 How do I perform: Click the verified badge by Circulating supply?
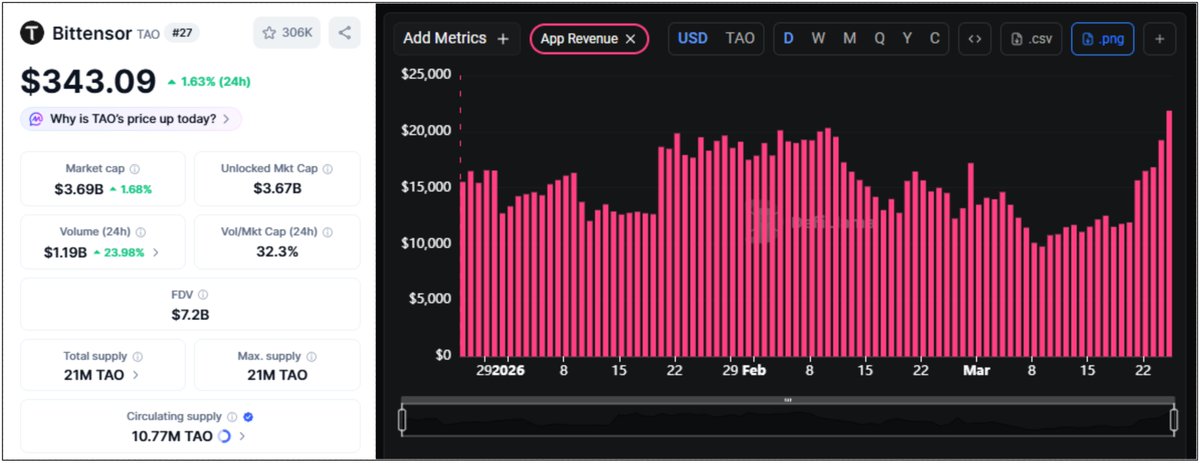click(248, 416)
